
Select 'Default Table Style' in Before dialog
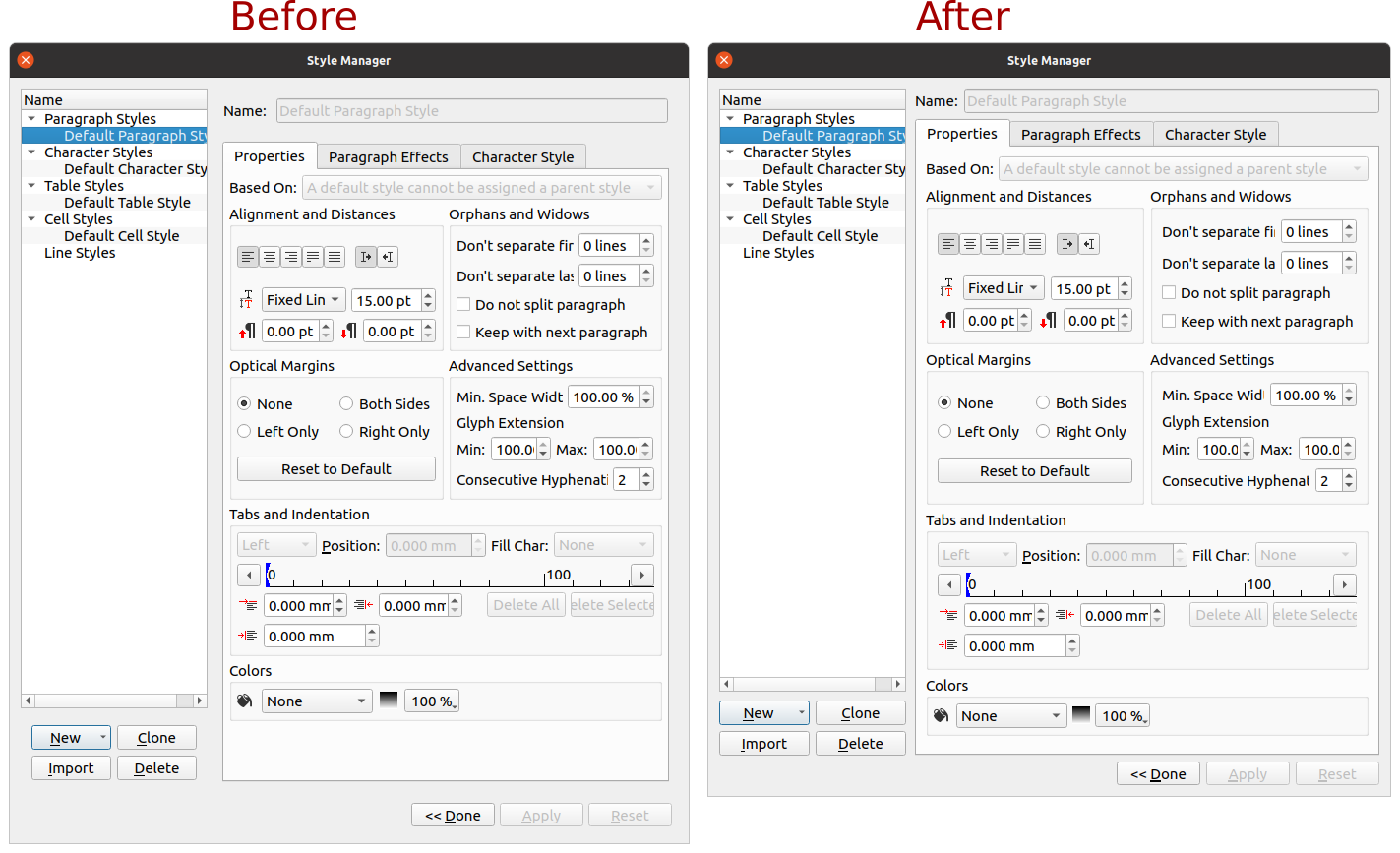[127, 203]
